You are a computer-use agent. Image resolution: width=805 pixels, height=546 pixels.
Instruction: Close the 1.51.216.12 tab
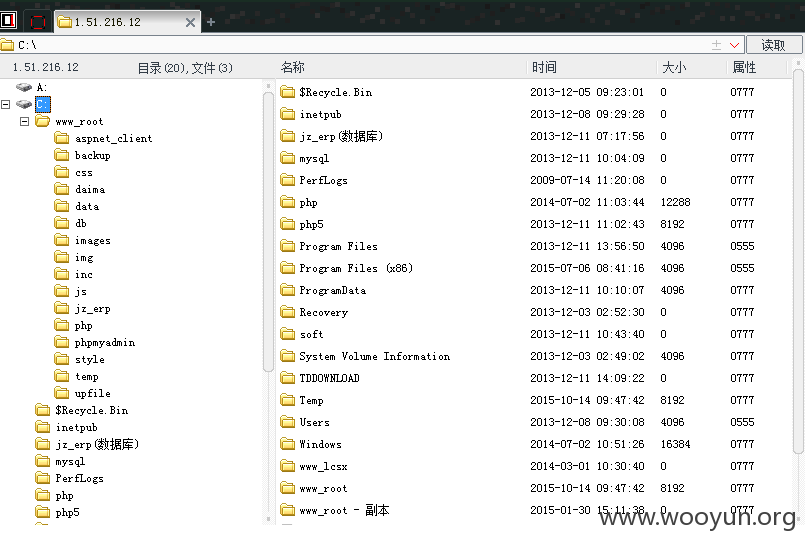[x=190, y=23]
